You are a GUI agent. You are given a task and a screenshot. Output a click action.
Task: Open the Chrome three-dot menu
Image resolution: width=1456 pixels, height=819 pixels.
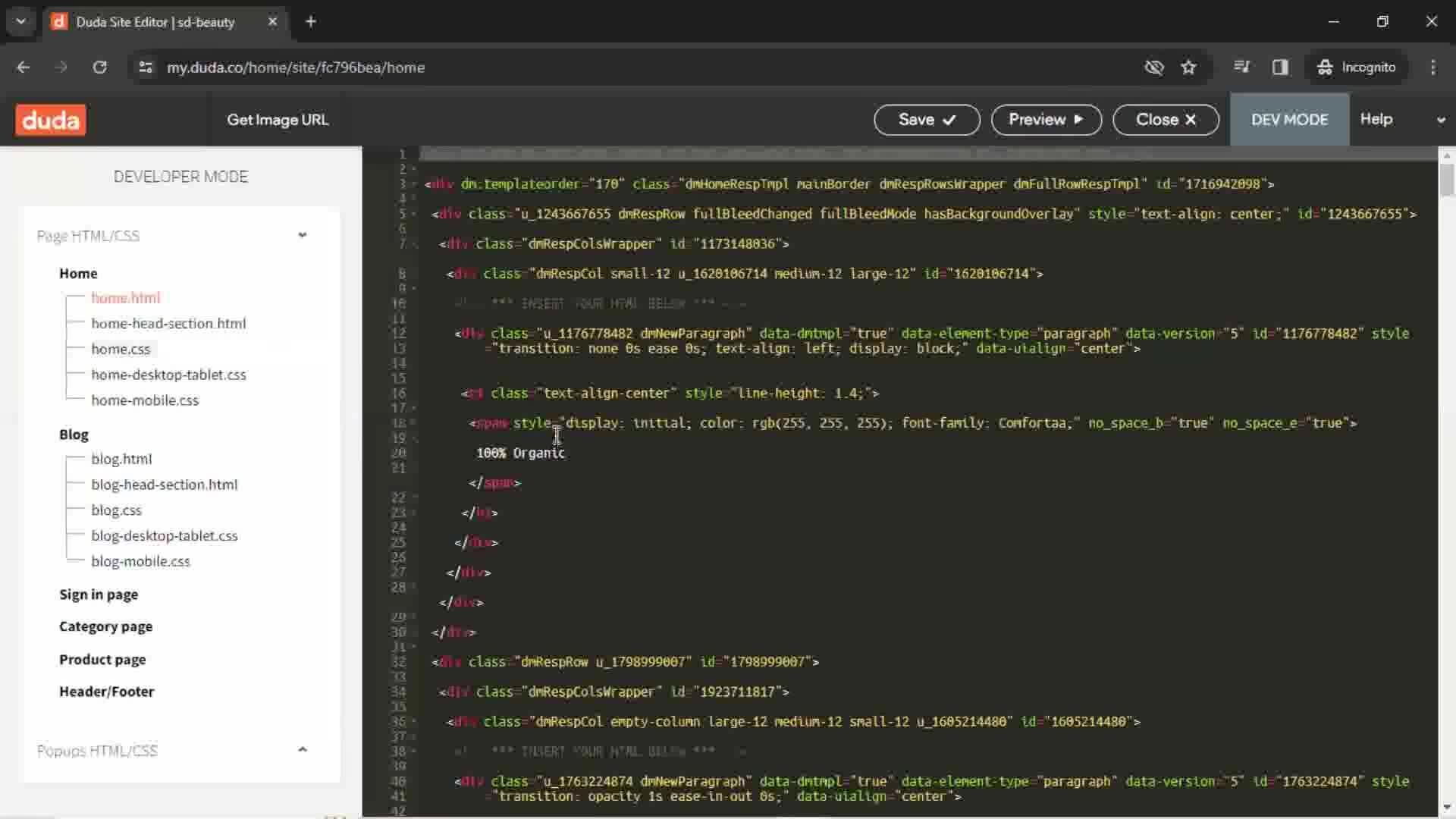[x=1432, y=67]
